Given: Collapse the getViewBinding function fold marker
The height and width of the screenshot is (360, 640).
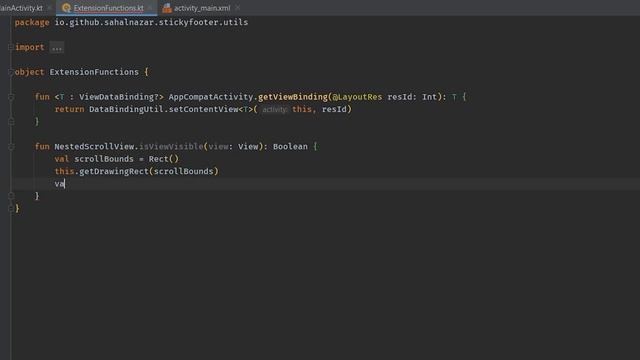Looking at the screenshot, I should [x=11, y=97].
